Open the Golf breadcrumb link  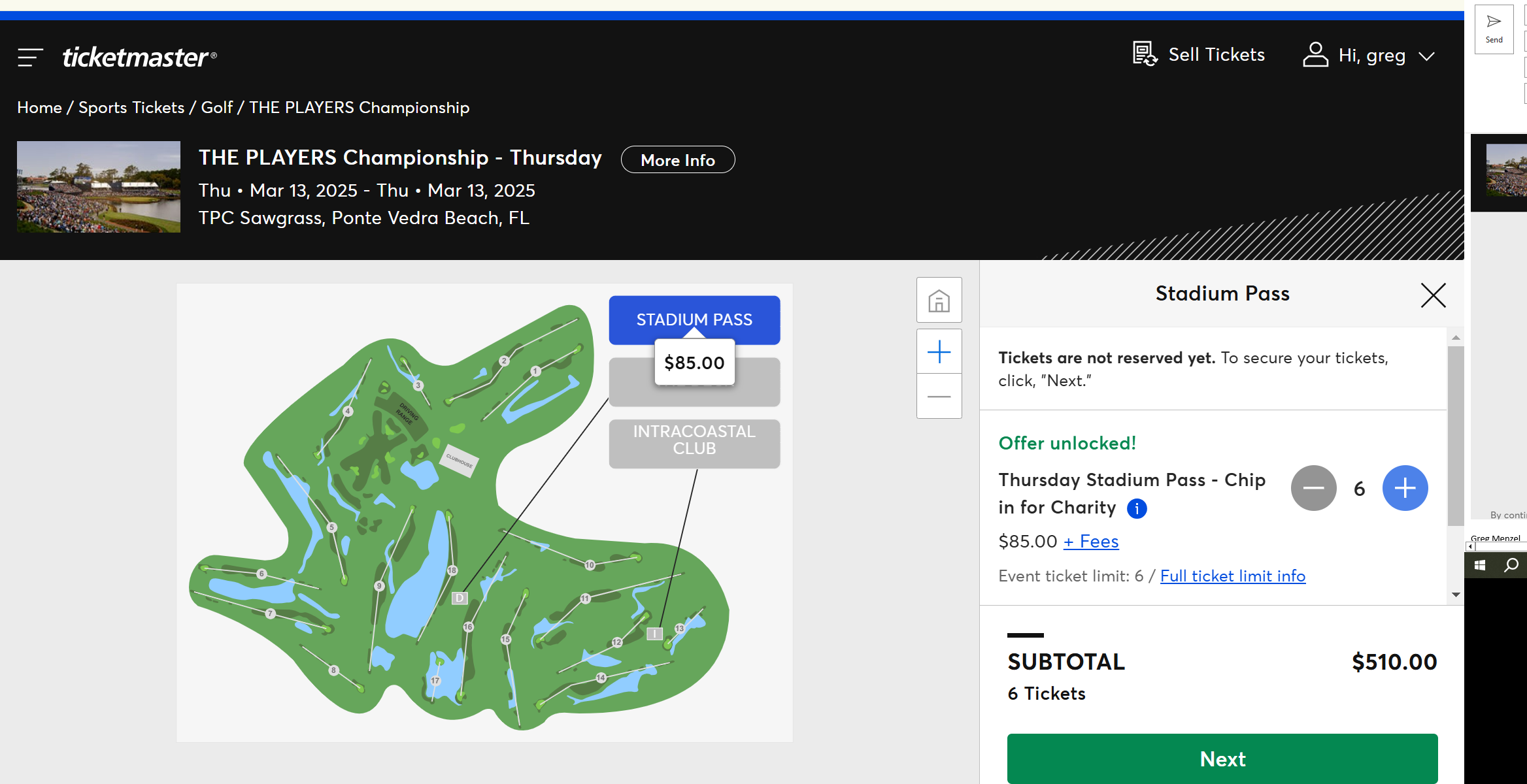point(216,108)
